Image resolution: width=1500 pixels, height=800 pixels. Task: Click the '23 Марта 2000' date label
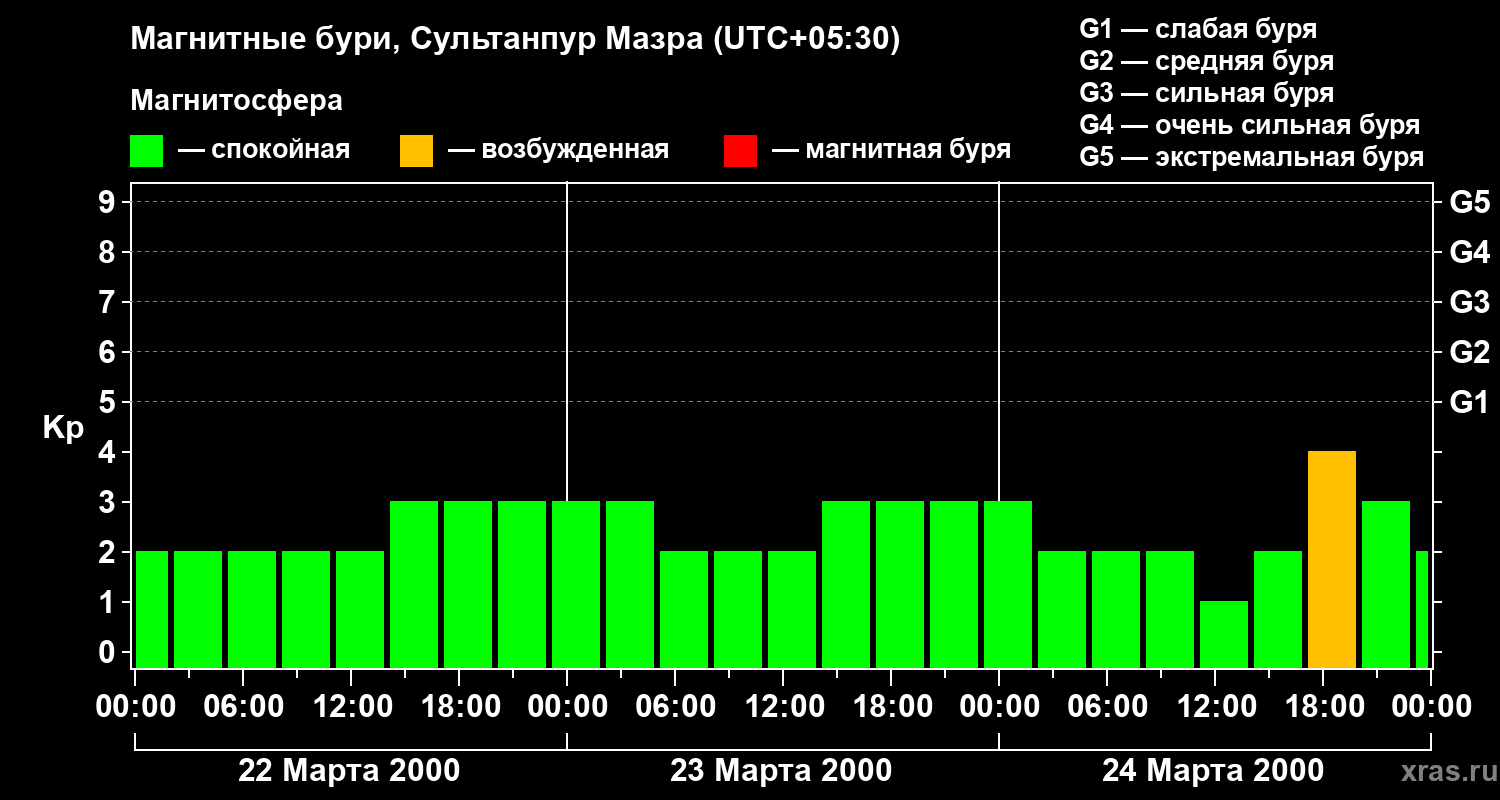781,771
